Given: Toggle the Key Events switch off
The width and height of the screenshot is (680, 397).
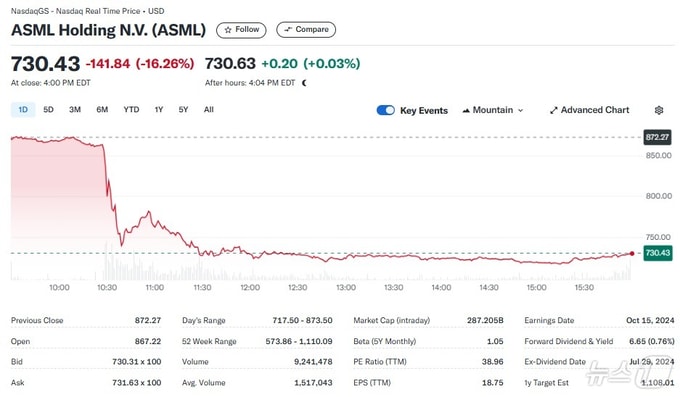Looking at the screenshot, I should click(x=386, y=110).
